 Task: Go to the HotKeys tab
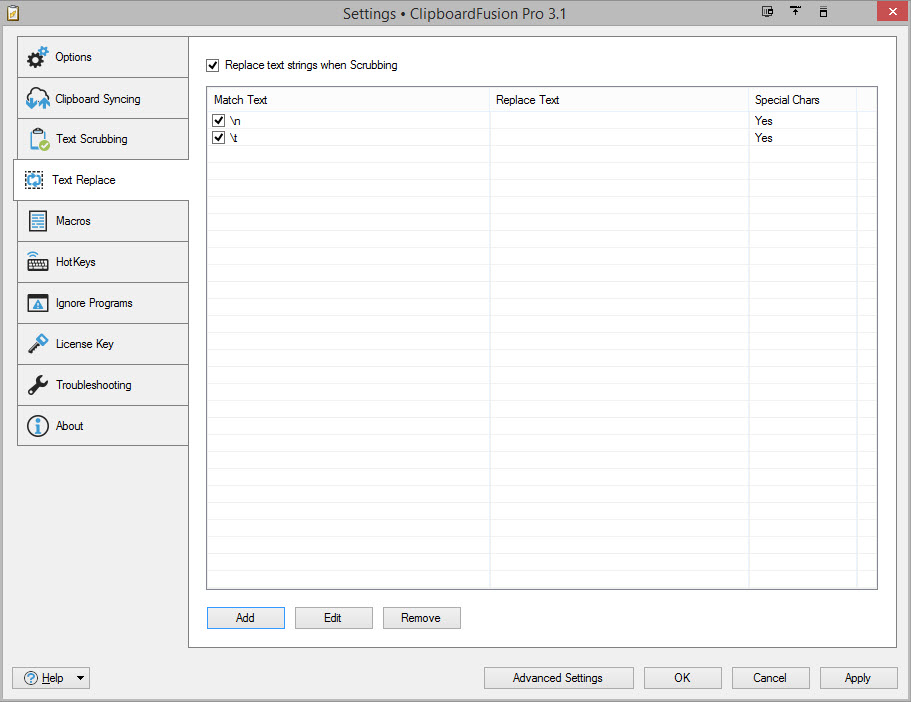pyautogui.click(x=103, y=262)
